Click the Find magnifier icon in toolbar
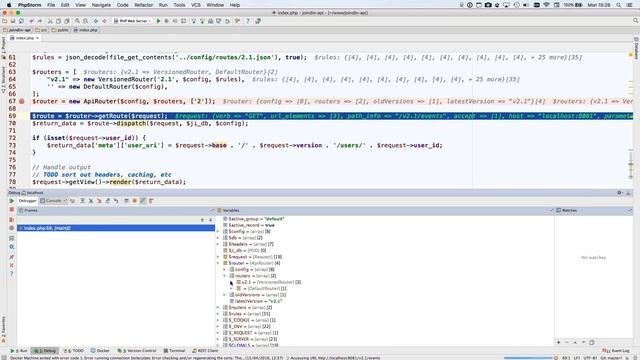Image resolution: width=640 pixels, height=360 pixels. pyautogui.click(x=77, y=21)
